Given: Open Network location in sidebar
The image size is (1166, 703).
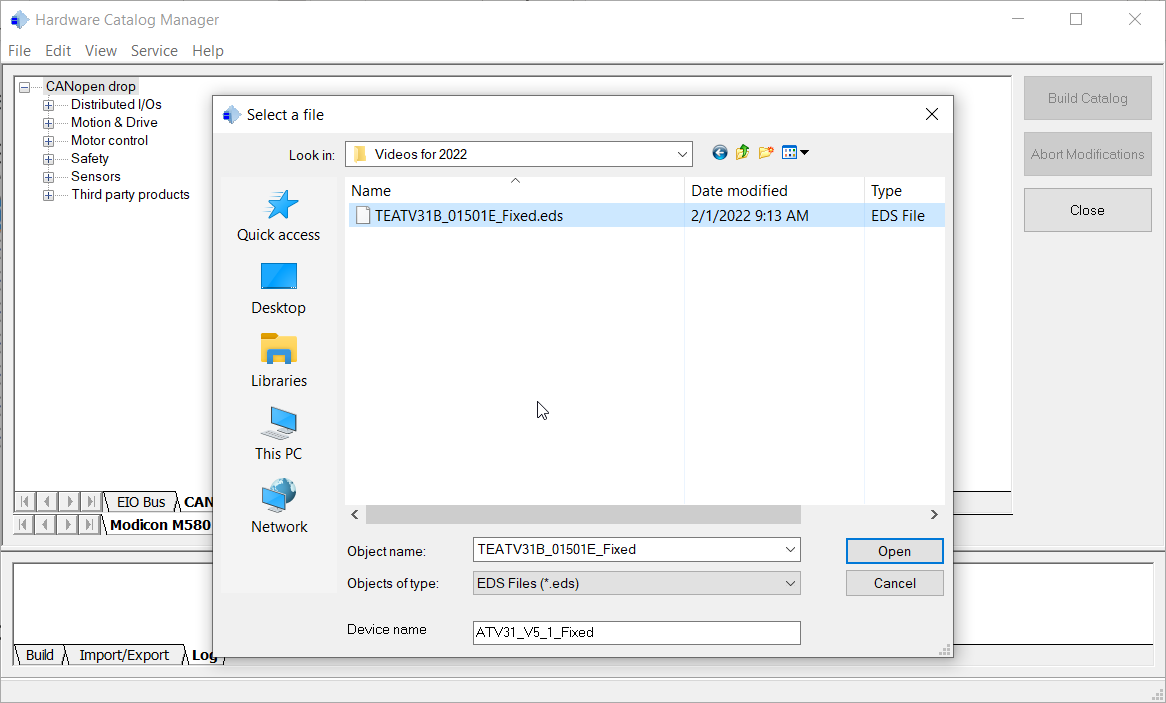Looking at the screenshot, I should click(279, 507).
